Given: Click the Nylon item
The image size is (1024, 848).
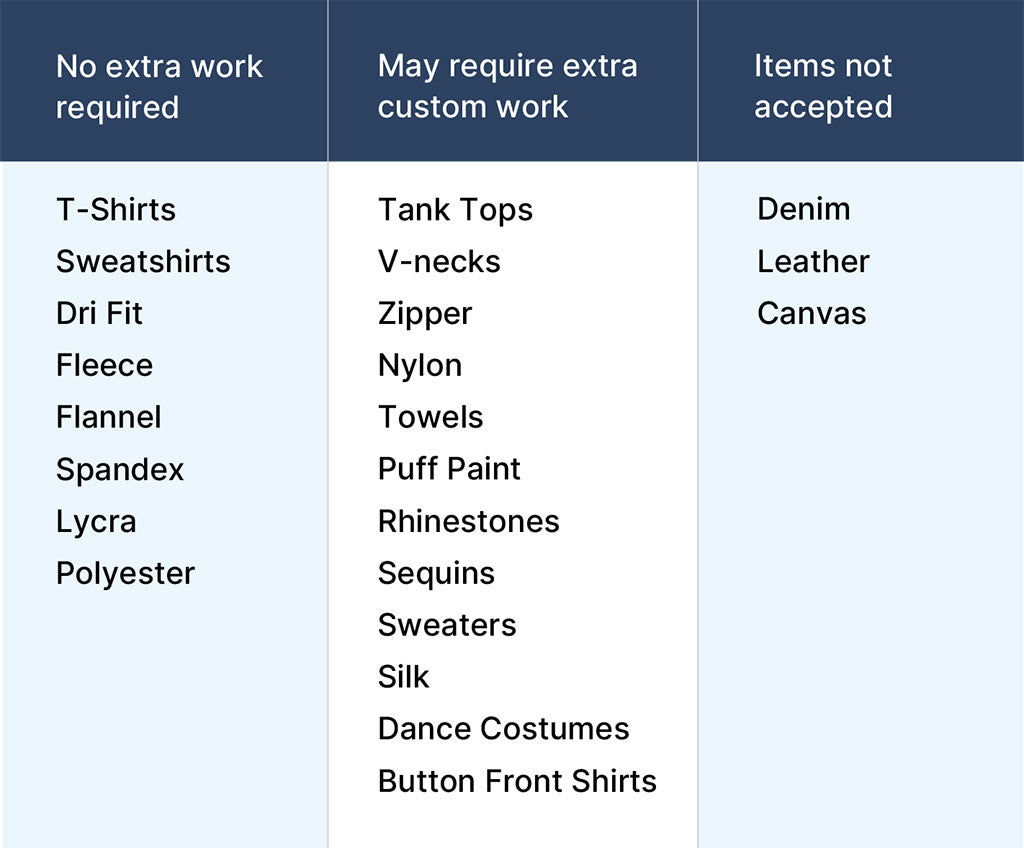Looking at the screenshot, I should [x=420, y=366].
